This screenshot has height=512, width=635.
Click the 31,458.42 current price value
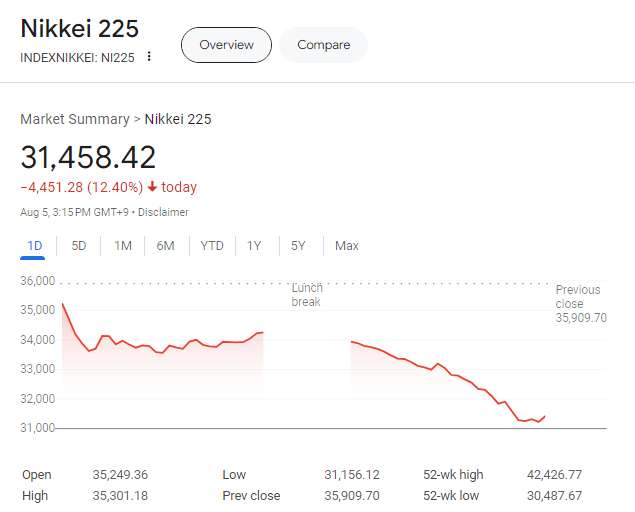click(x=88, y=157)
